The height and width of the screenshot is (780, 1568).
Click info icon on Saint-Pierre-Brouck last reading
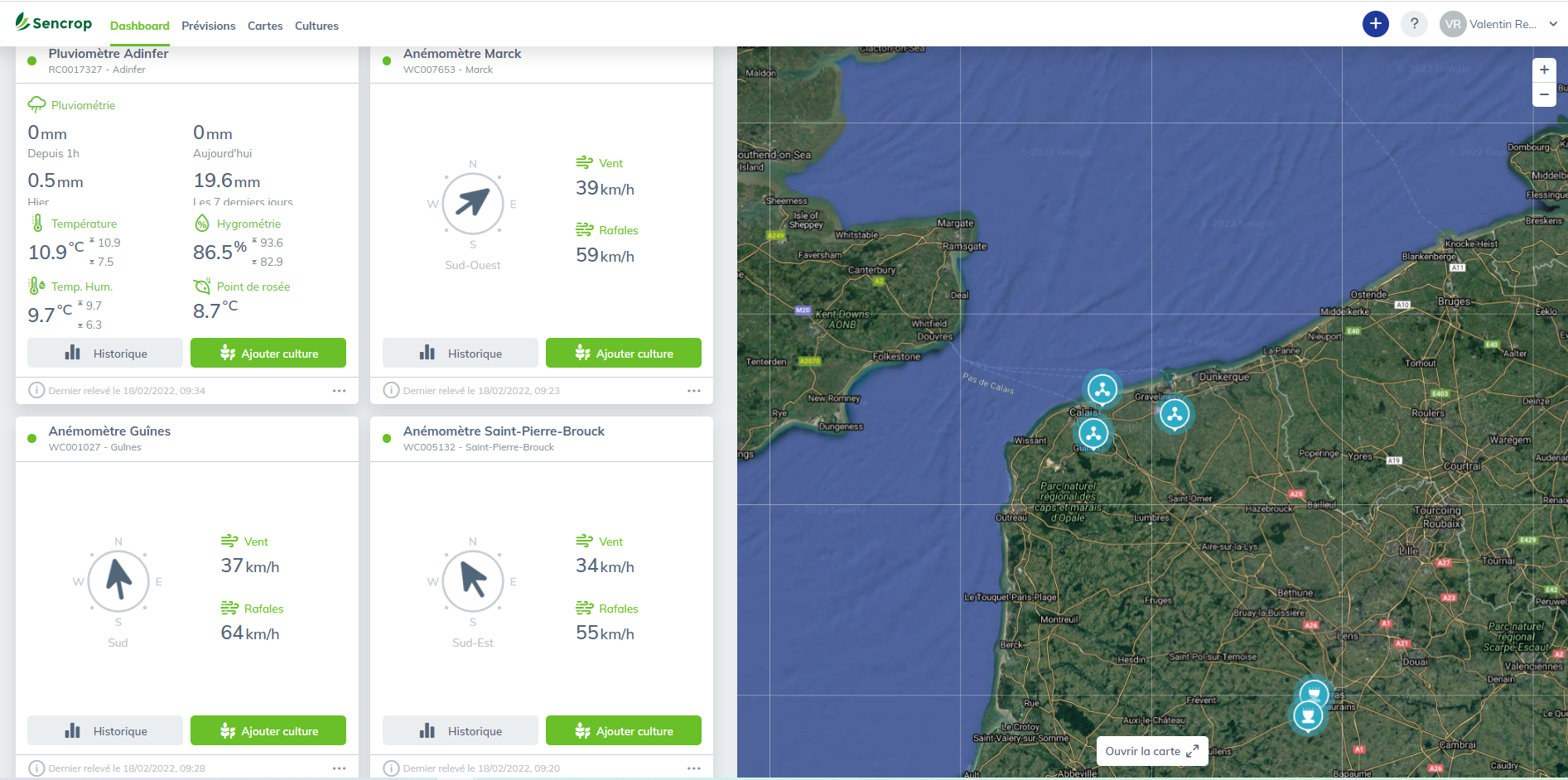[x=392, y=768]
